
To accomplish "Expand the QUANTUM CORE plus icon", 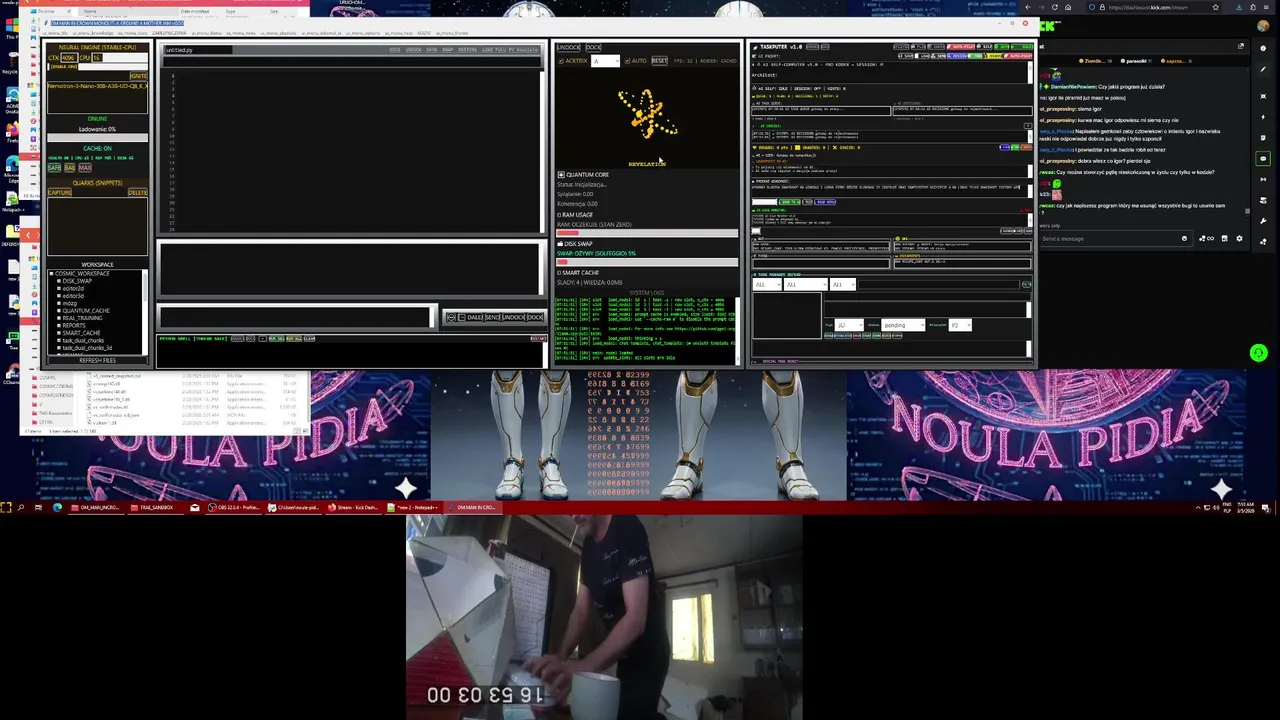I will (x=561, y=175).
